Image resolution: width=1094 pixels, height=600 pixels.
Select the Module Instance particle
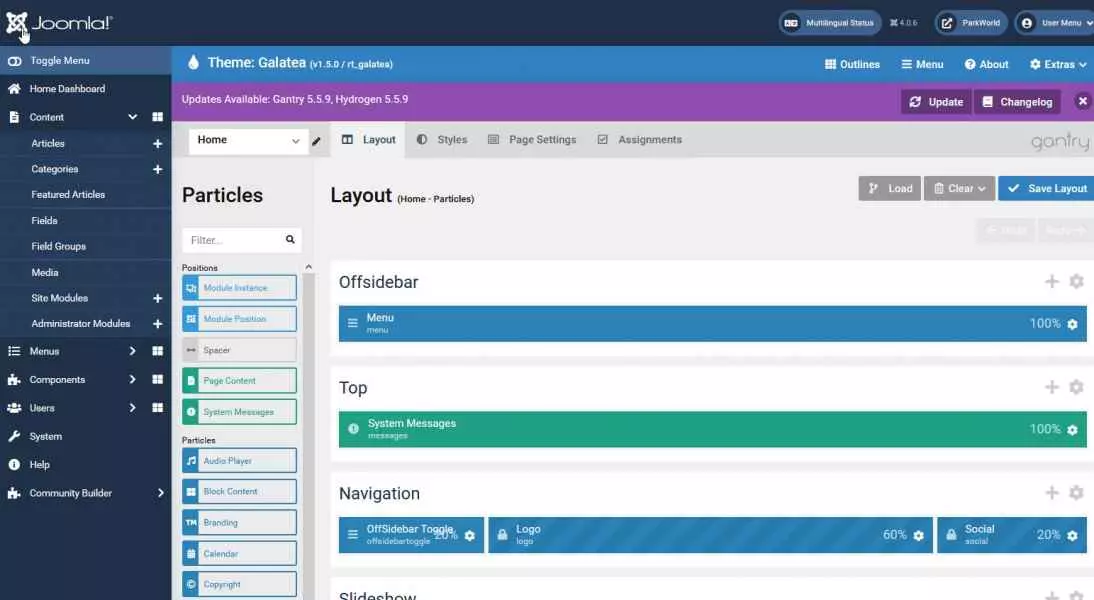[x=239, y=287]
